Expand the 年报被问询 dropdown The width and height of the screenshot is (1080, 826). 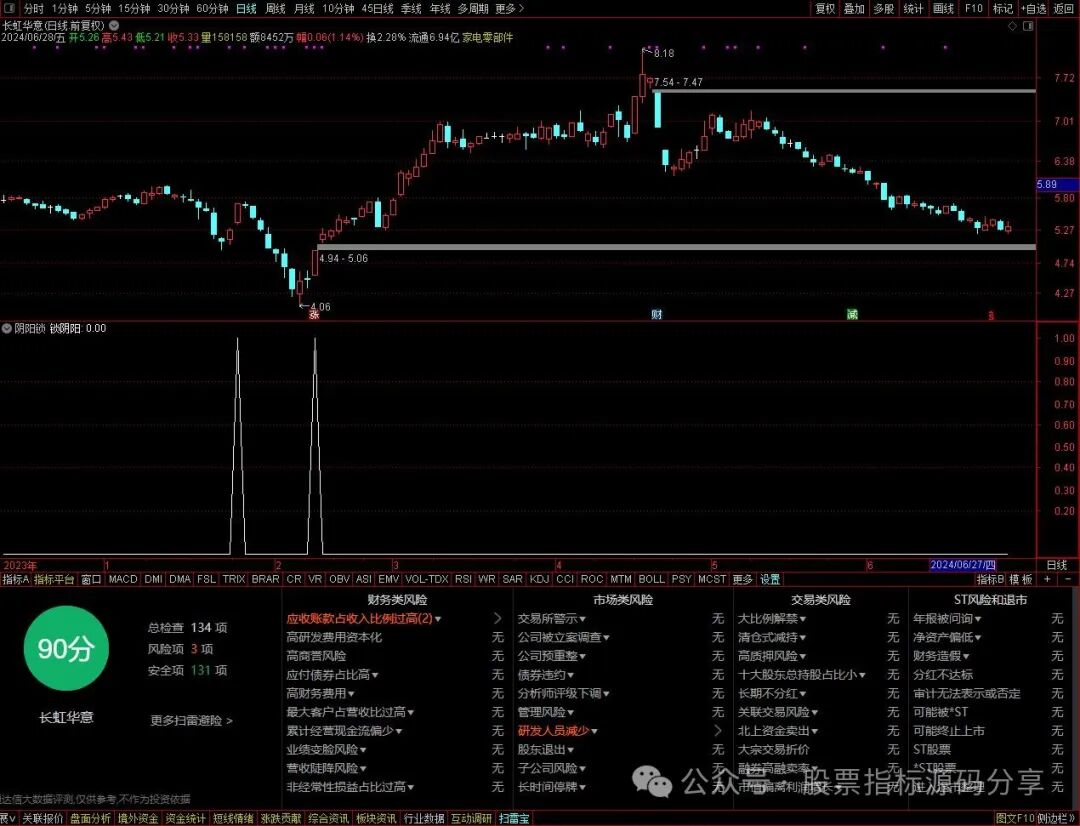[947, 619]
